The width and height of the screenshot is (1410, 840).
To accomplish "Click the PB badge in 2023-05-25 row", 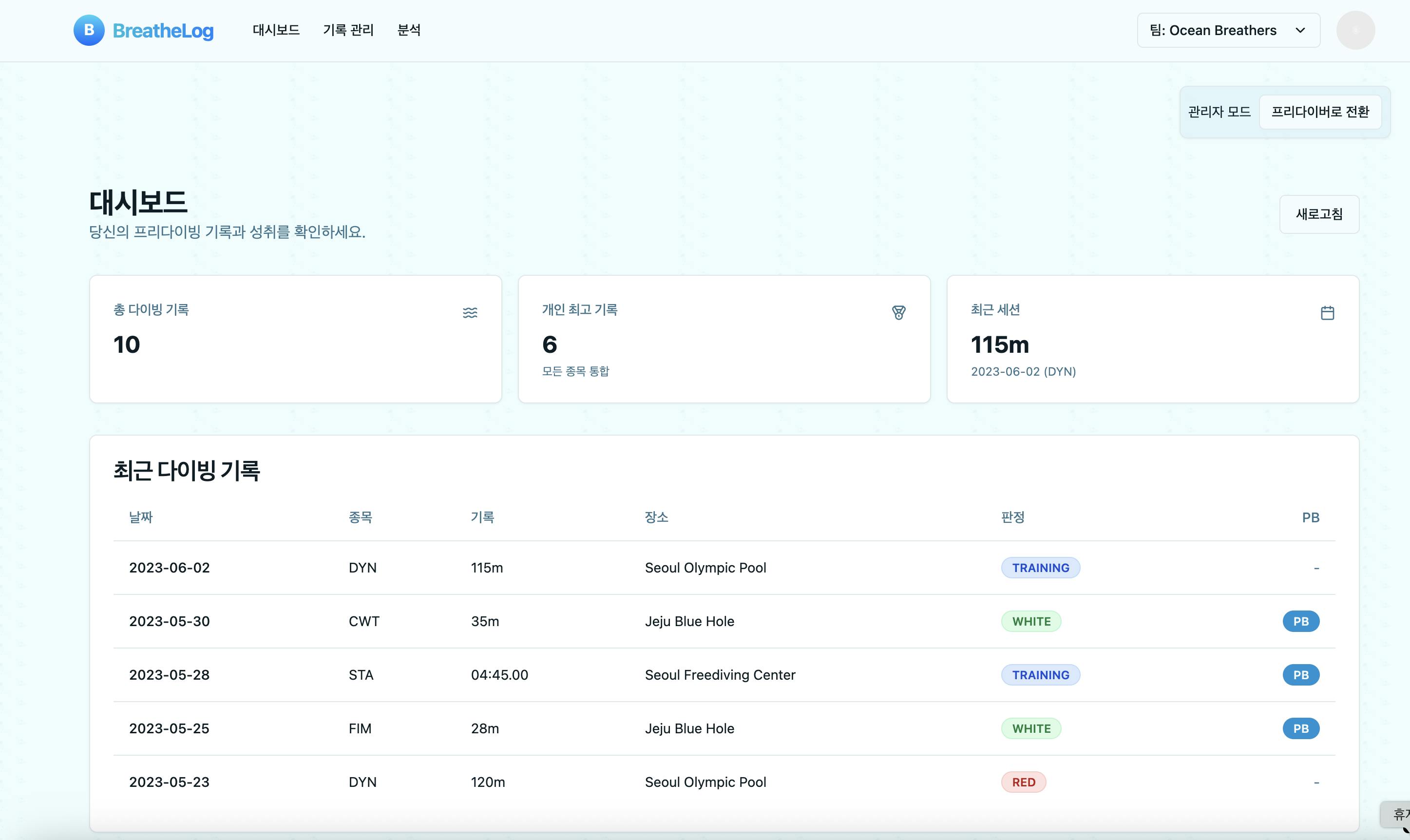I will point(1301,728).
